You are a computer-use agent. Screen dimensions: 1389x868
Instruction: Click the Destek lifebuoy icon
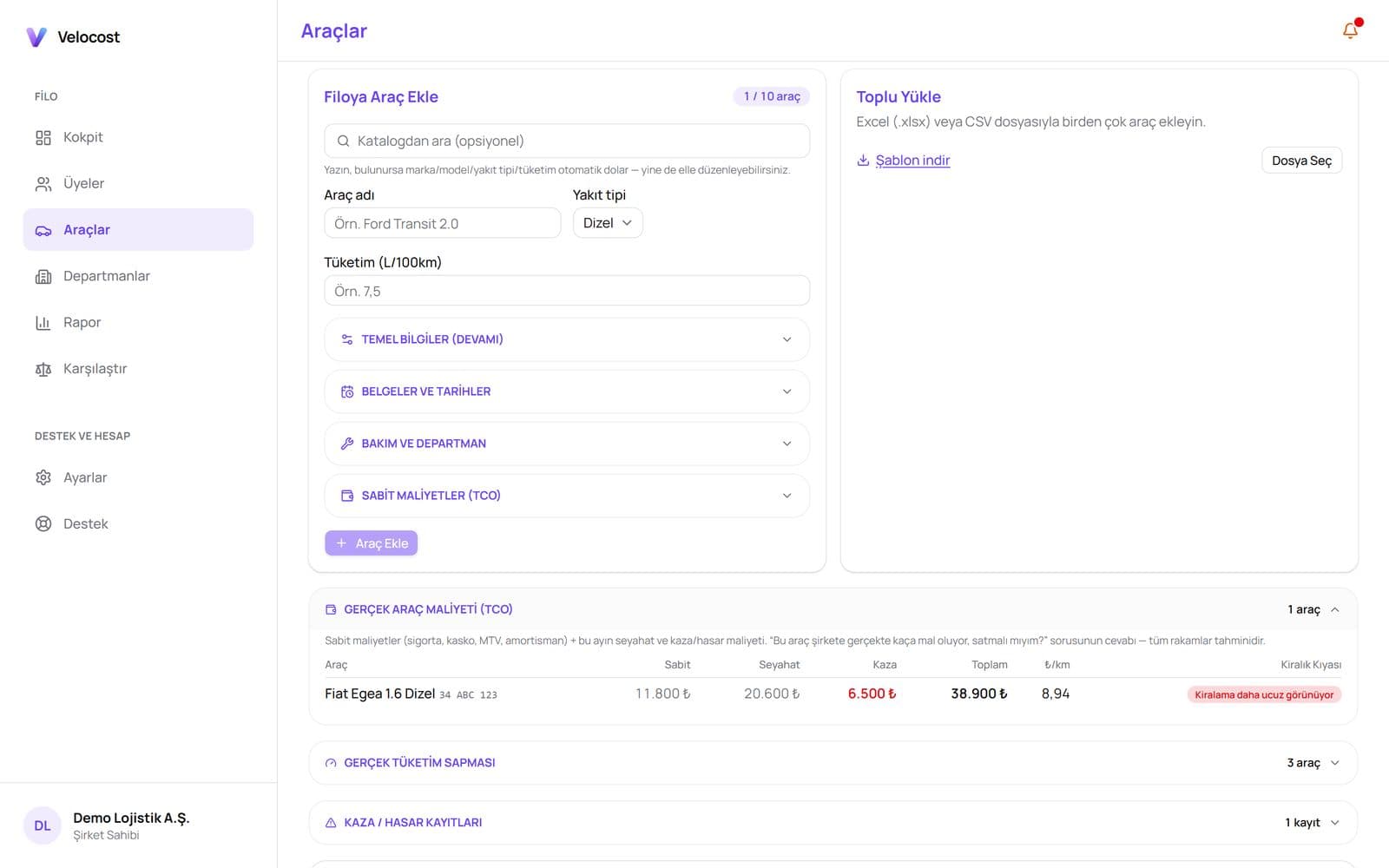pos(43,523)
